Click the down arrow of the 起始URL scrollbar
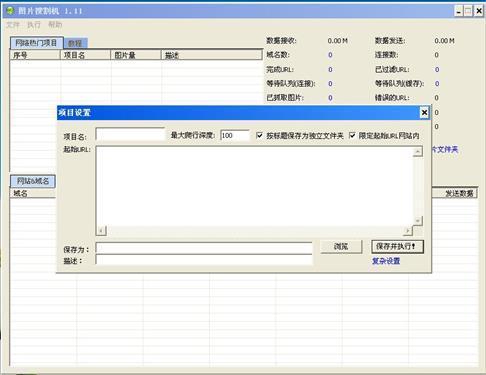Screen dimensions: 486x375 click(418, 221)
